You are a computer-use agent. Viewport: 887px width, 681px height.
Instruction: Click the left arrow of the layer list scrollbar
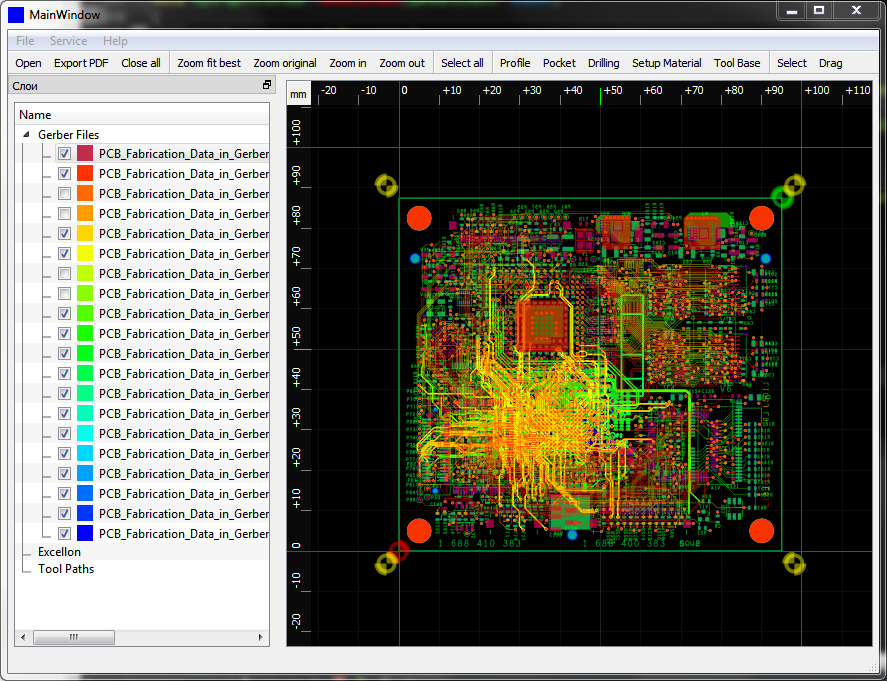pos(23,637)
